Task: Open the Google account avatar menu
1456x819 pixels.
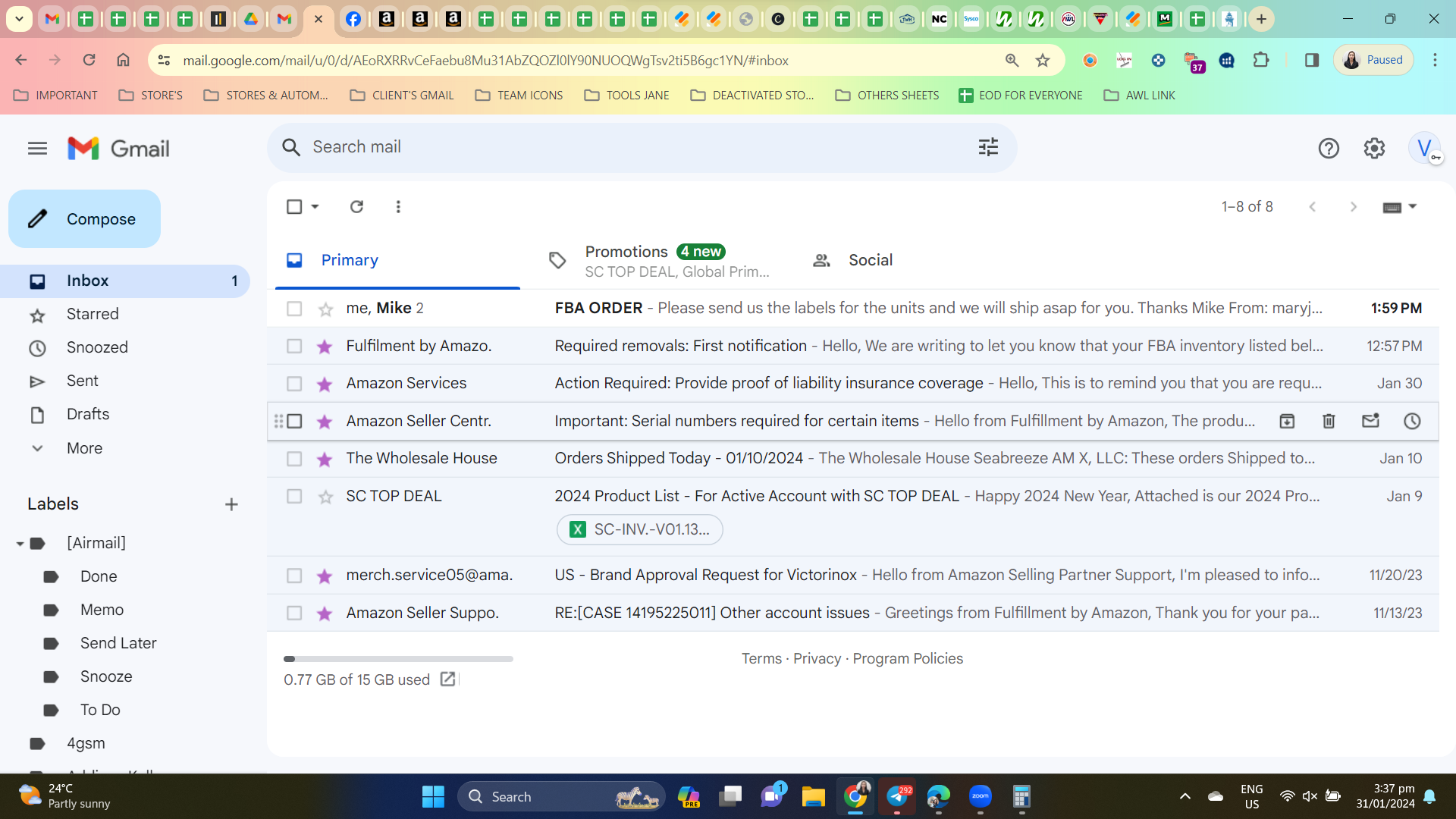Action: point(1424,148)
